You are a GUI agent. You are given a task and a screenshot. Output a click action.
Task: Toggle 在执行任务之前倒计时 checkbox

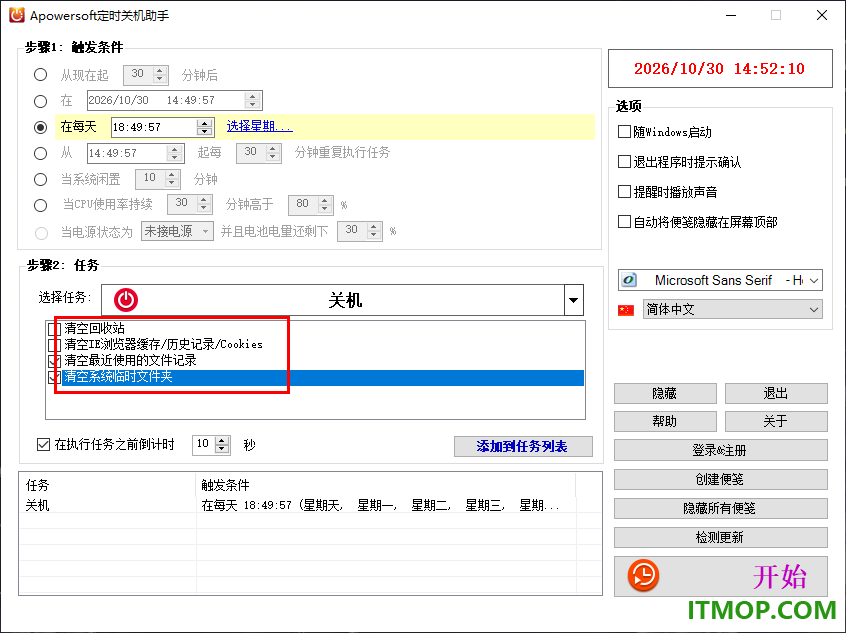coord(43,445)
